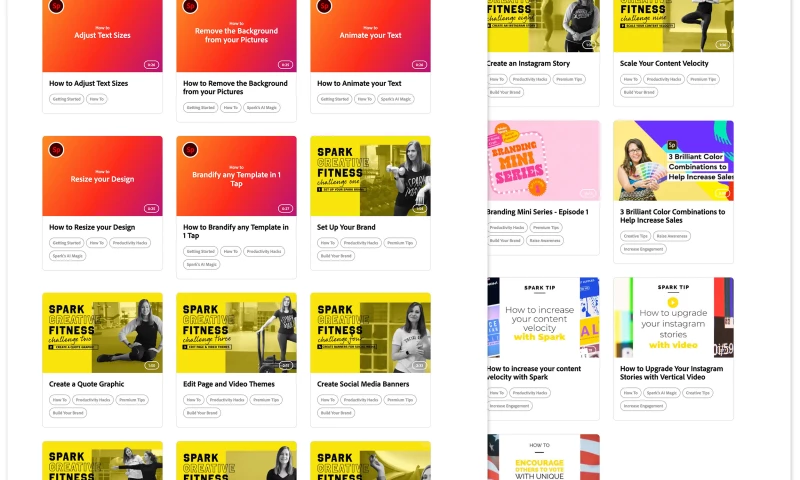The width and height of the screenshot is (800, 480).
Task: Select 'Spark's AI Magic' tag under Animate your Text
Action: click(x=395, y=99)
